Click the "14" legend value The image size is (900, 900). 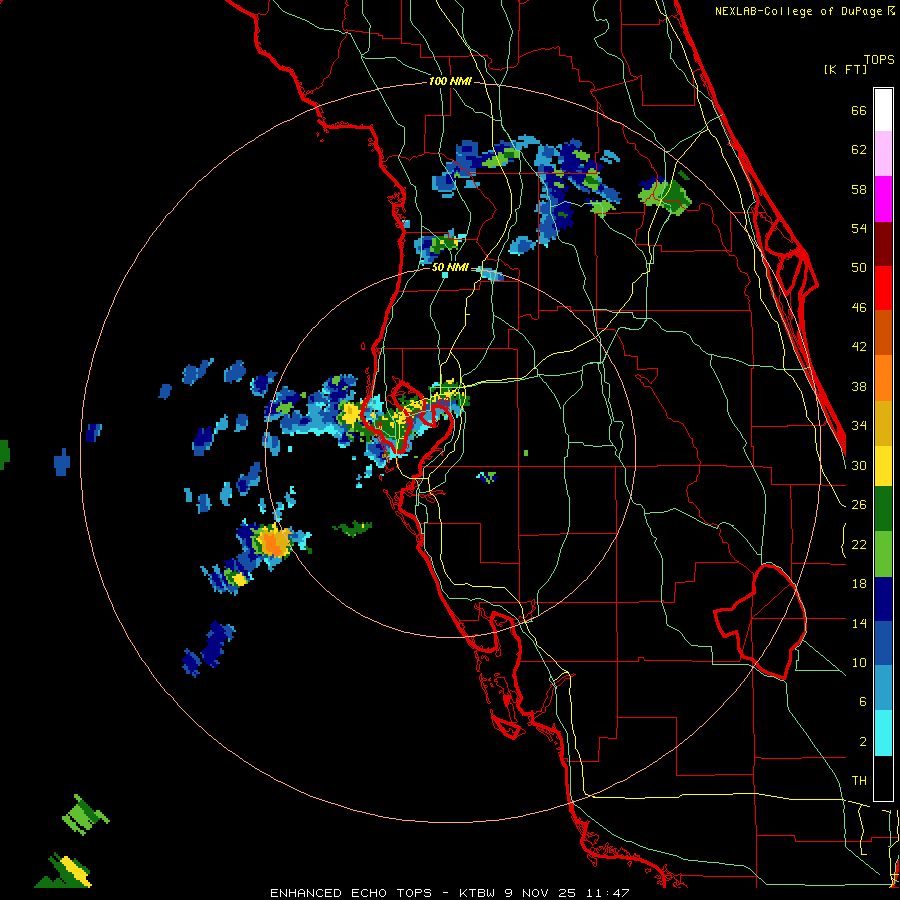tap(859, 623)
